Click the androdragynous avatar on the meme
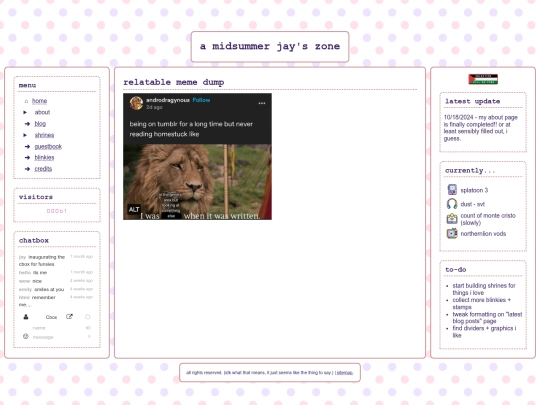This screenshot has width=540, height=405. (x=136, y=103)
